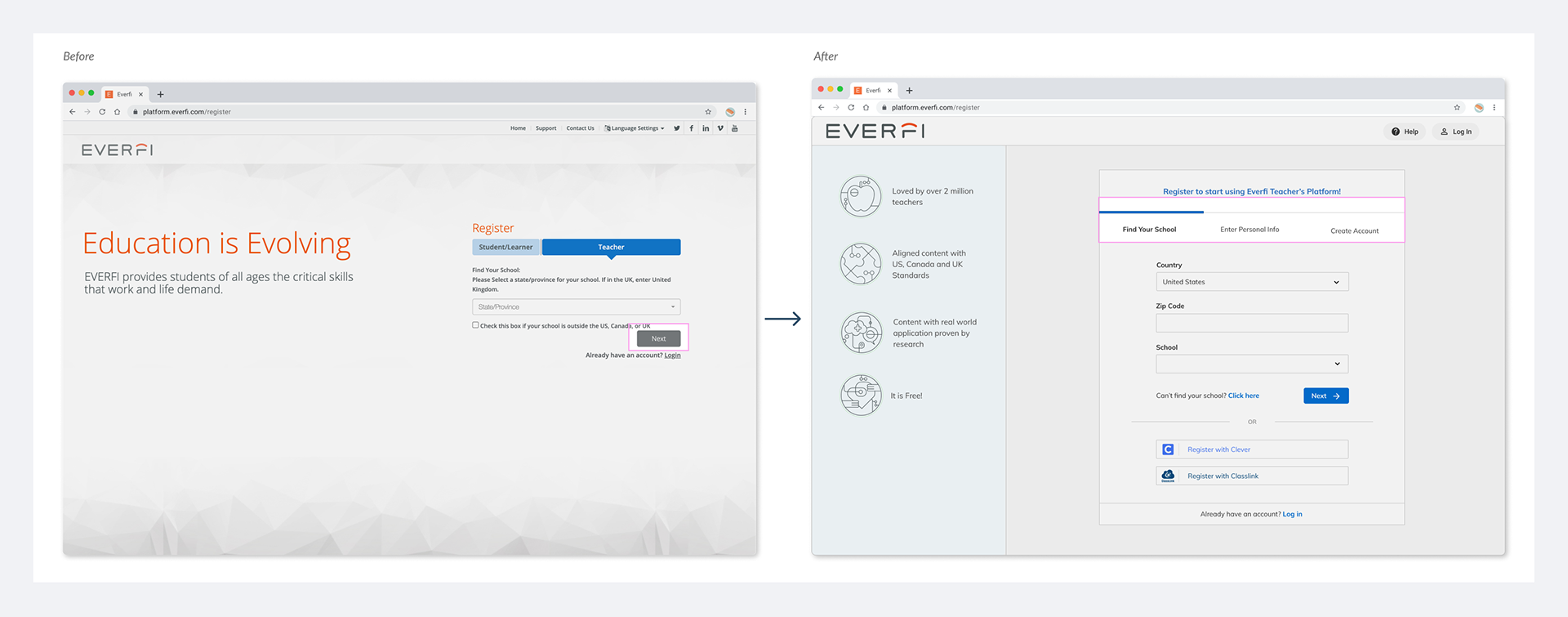Click It is Free illustration icon

coord(862,395)
